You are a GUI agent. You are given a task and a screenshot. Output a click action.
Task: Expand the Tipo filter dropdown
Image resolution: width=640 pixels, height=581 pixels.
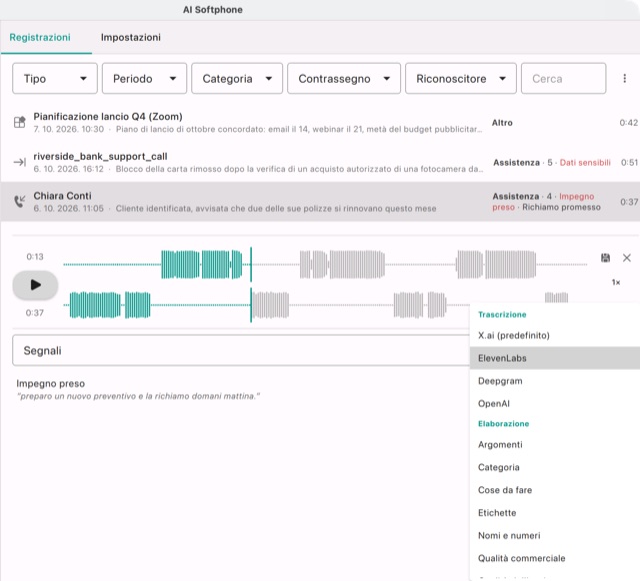tap(55, 78)
